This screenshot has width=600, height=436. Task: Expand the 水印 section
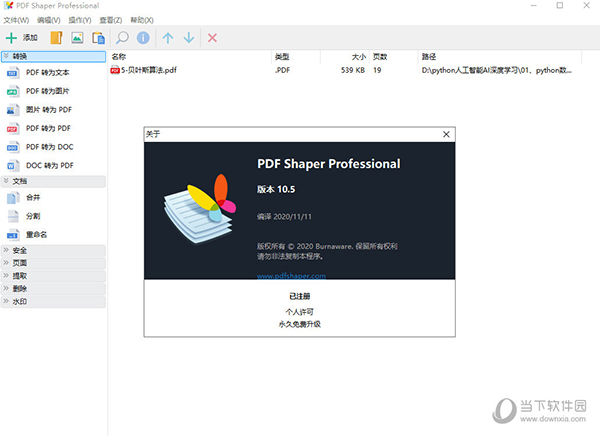point(54,301)
